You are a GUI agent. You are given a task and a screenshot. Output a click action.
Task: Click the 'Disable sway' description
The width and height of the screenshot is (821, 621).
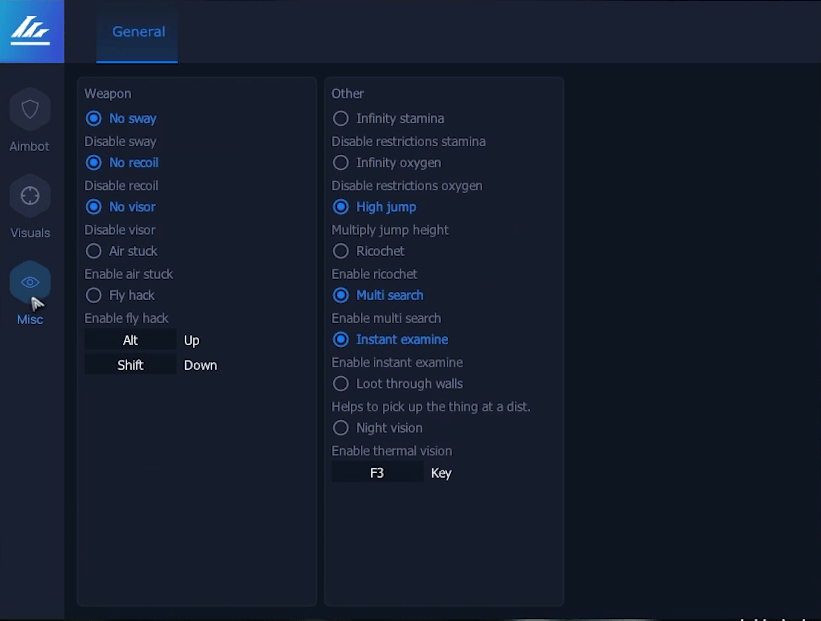pyautogui.click(x=120, y=142)
